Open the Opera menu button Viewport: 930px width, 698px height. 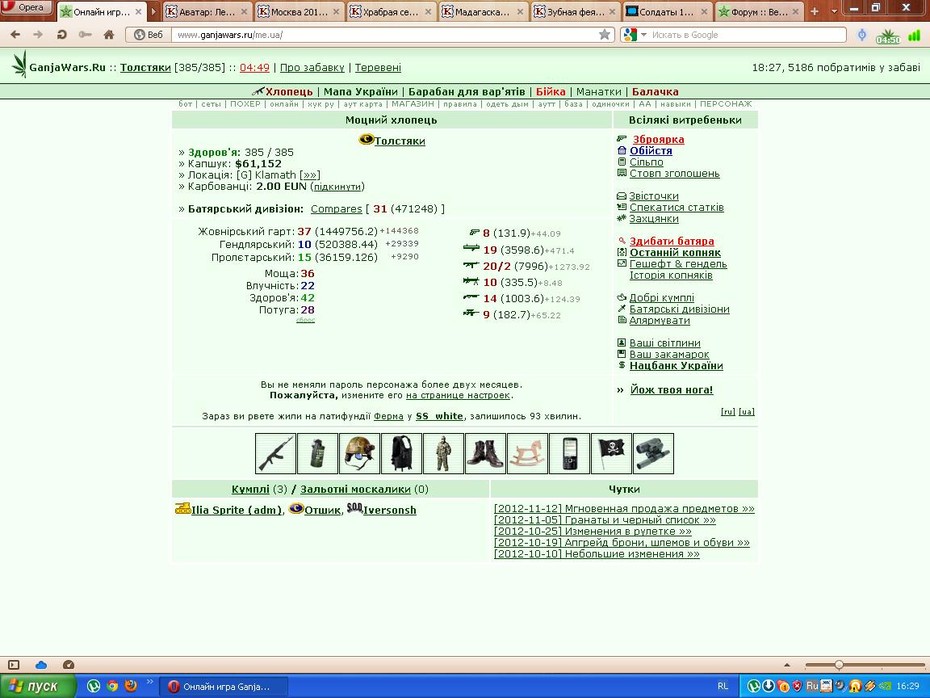[x=26, y=8]
